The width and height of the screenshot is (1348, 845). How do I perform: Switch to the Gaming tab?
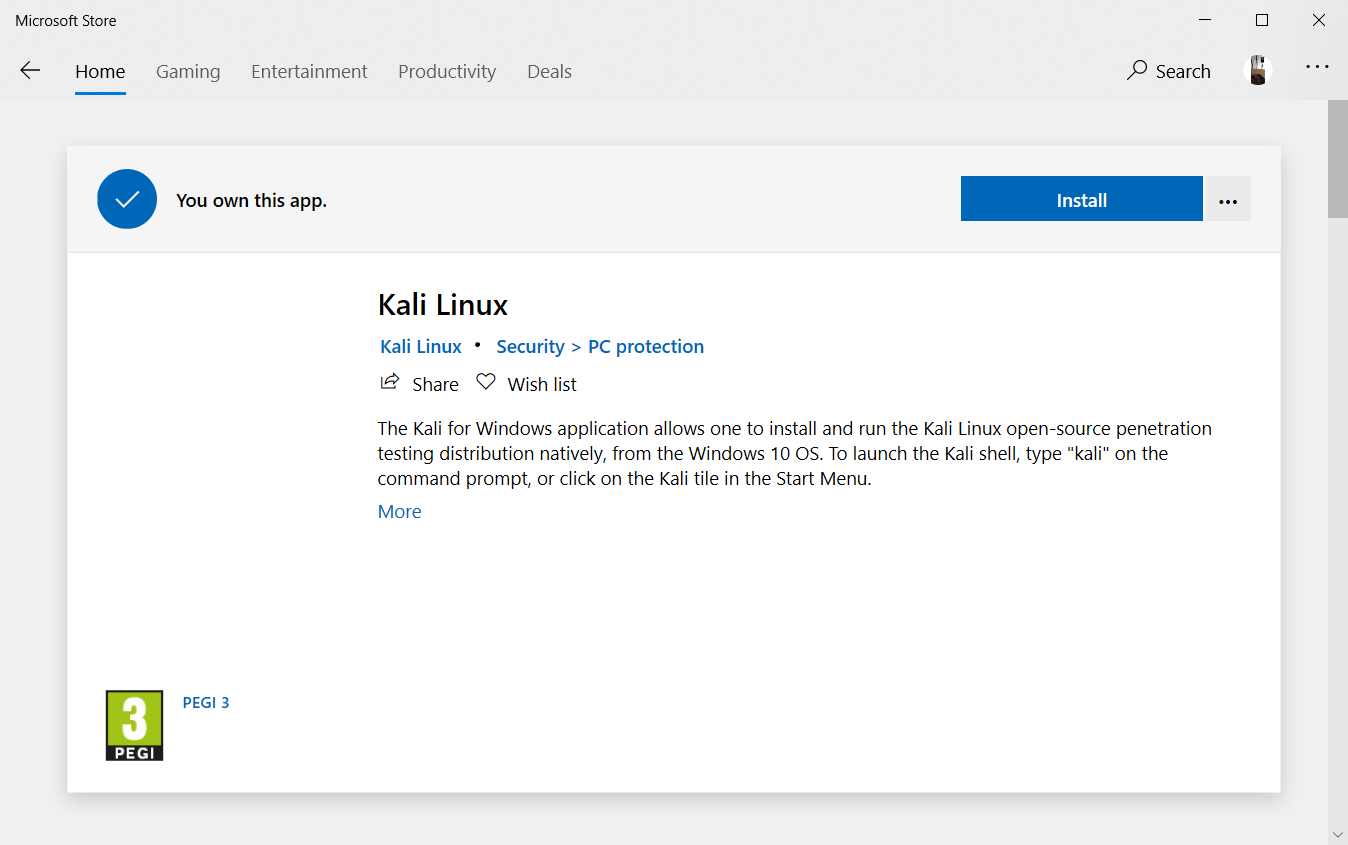click(x=188, y=71)
